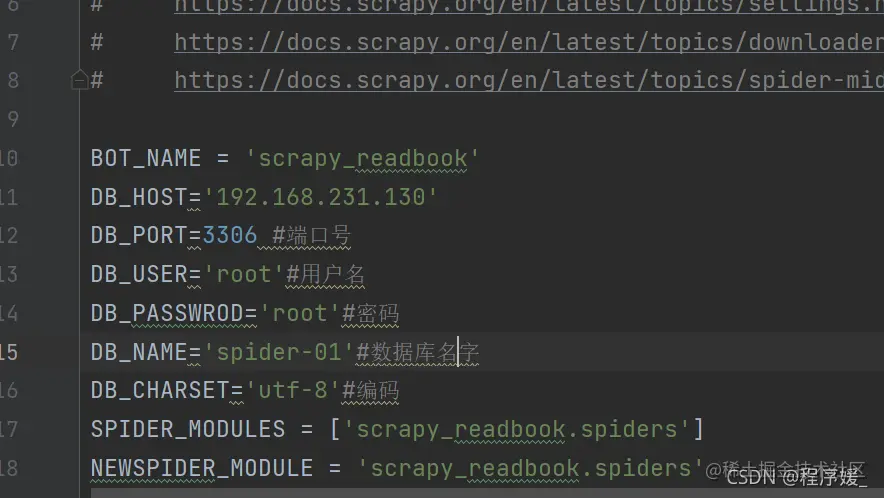The width and height of the screenshot is (884, 498).
Task: Click the SPIDER_MODULES variable
Action: [188, 429]
